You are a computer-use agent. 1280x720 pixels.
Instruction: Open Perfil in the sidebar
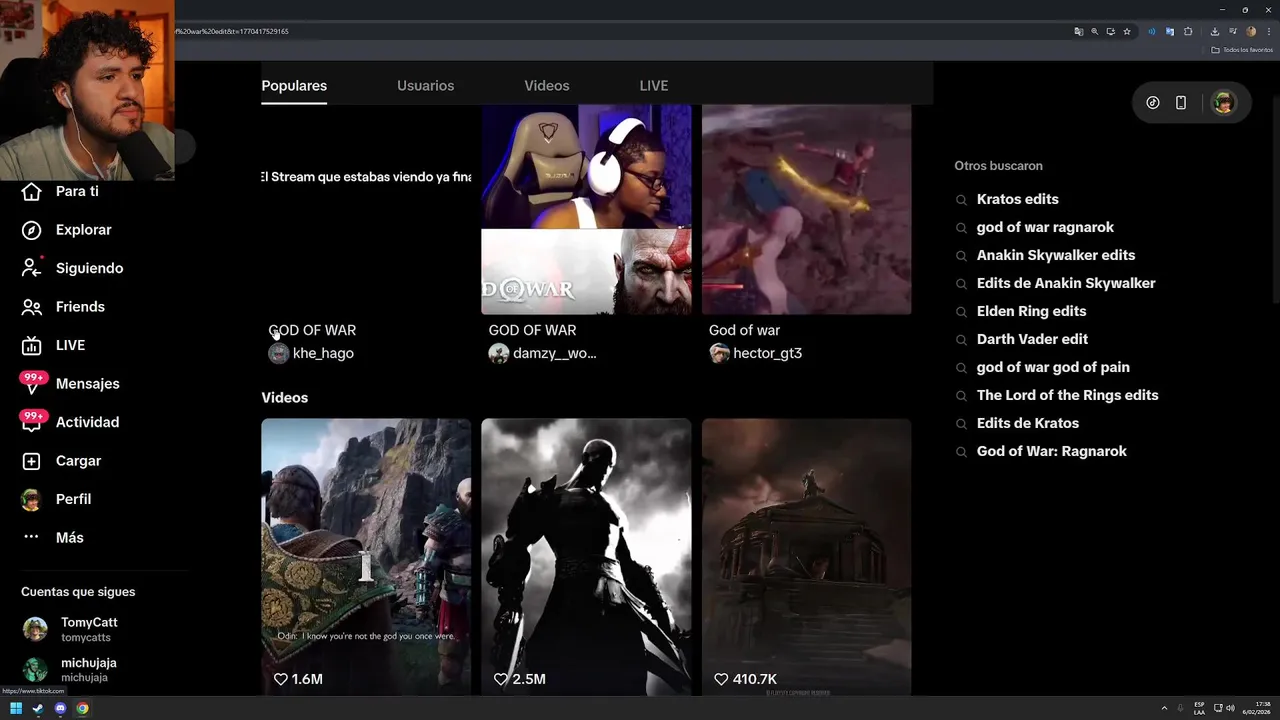point(56,499)
